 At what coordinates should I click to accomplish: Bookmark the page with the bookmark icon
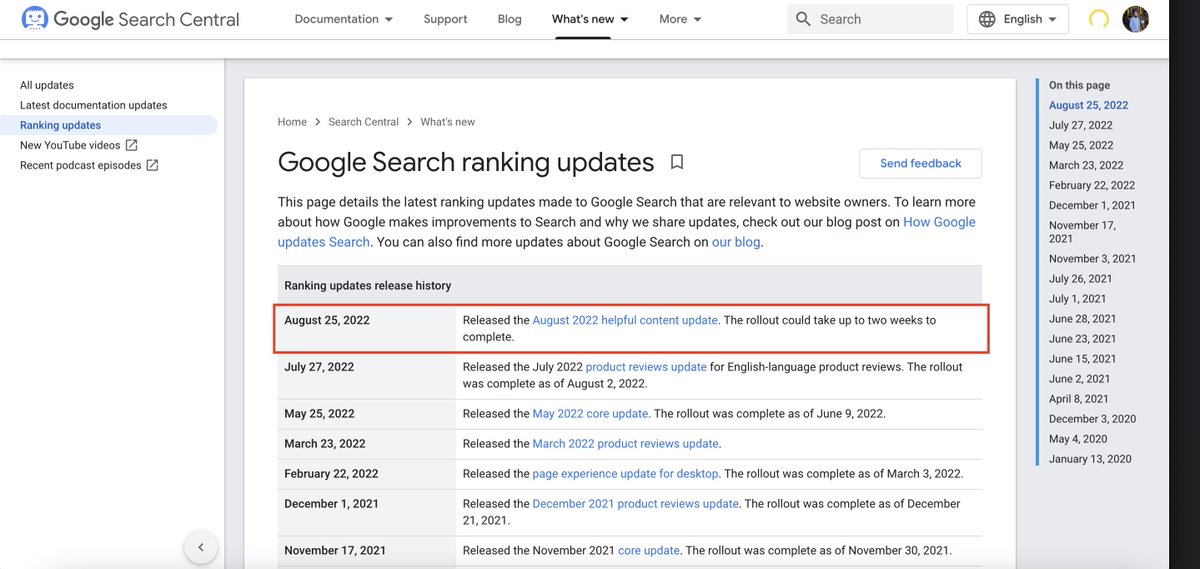(677, 162)
